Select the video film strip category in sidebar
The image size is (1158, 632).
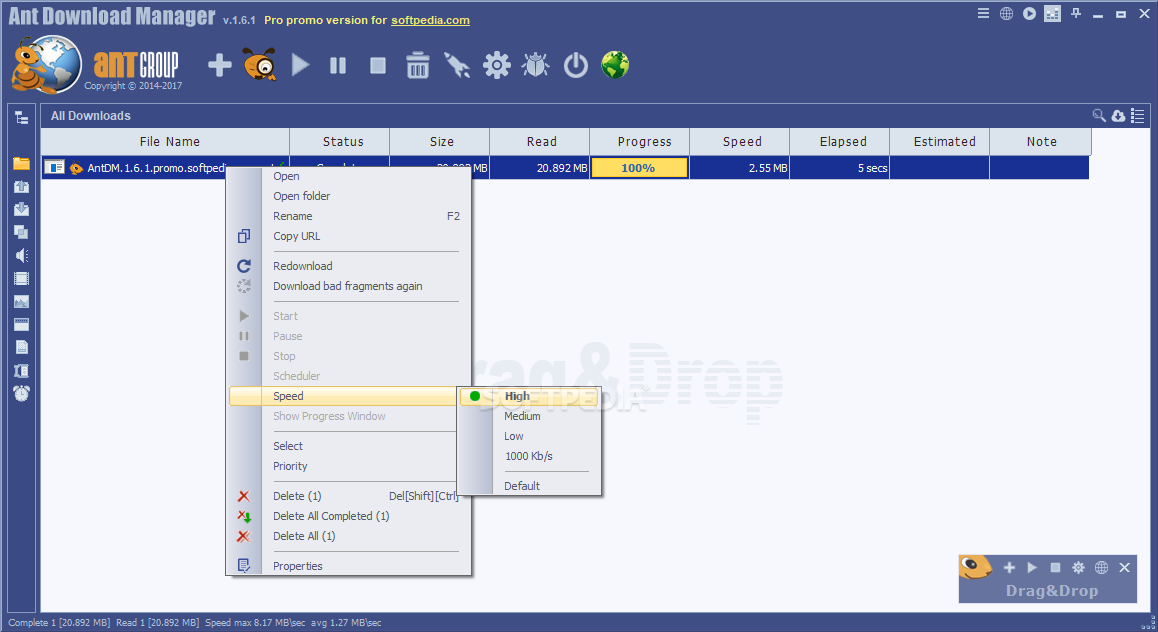pos(21,278)
